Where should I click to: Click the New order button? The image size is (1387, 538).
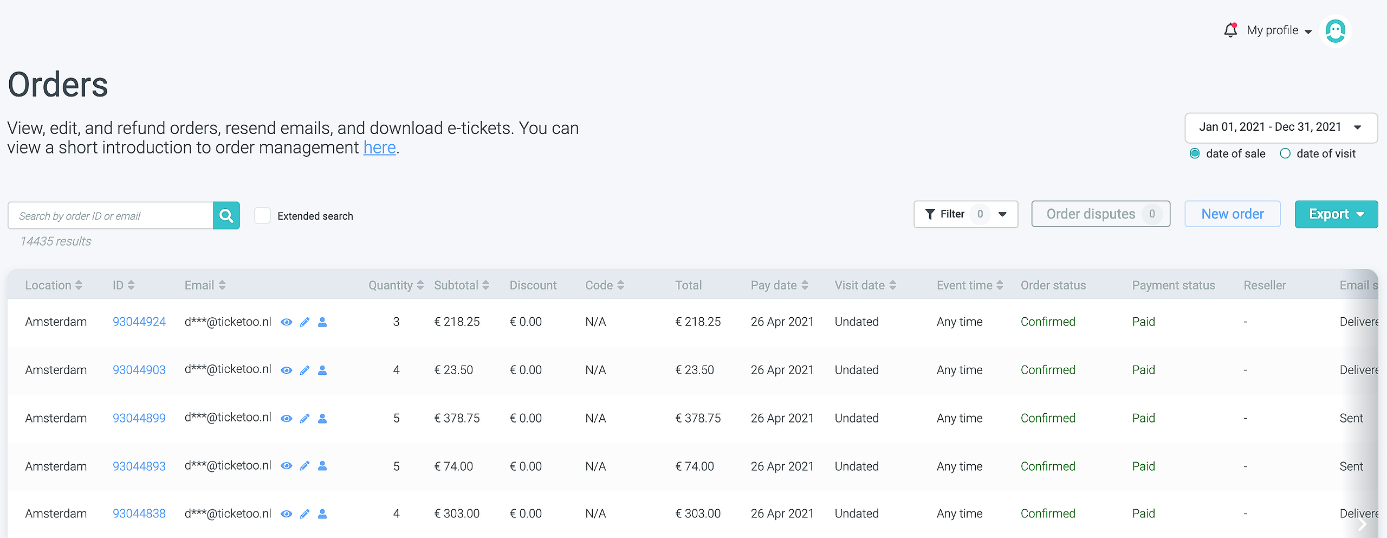tap(1232, 214)
